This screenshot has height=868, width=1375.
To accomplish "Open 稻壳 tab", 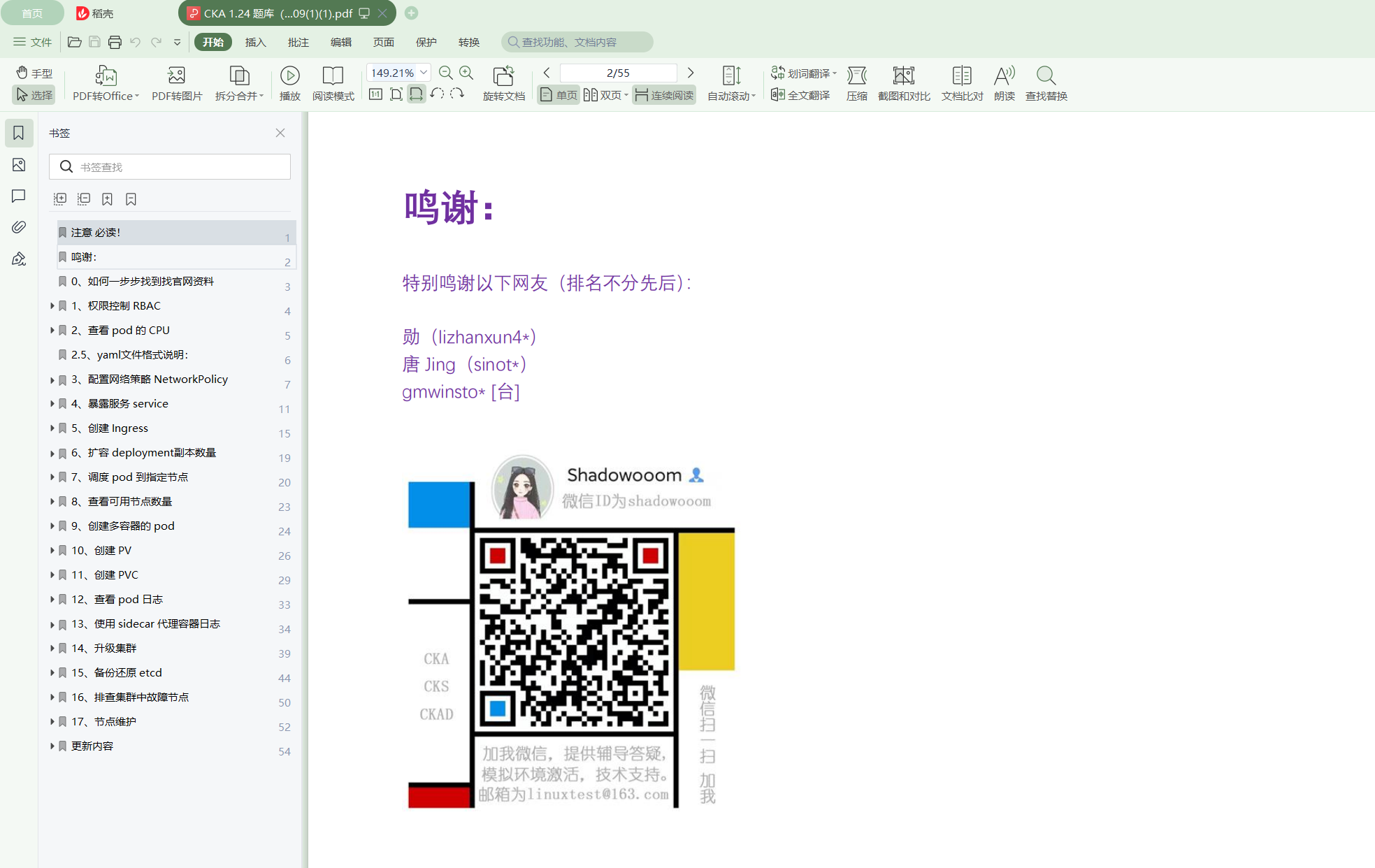I will point(96,13).
